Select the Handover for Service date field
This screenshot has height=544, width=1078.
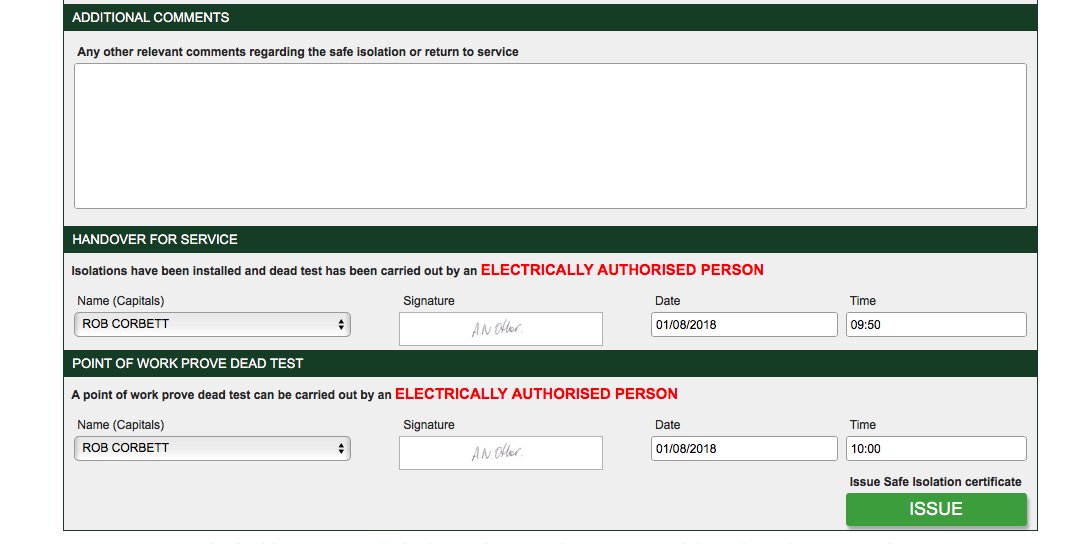point(744,325)
